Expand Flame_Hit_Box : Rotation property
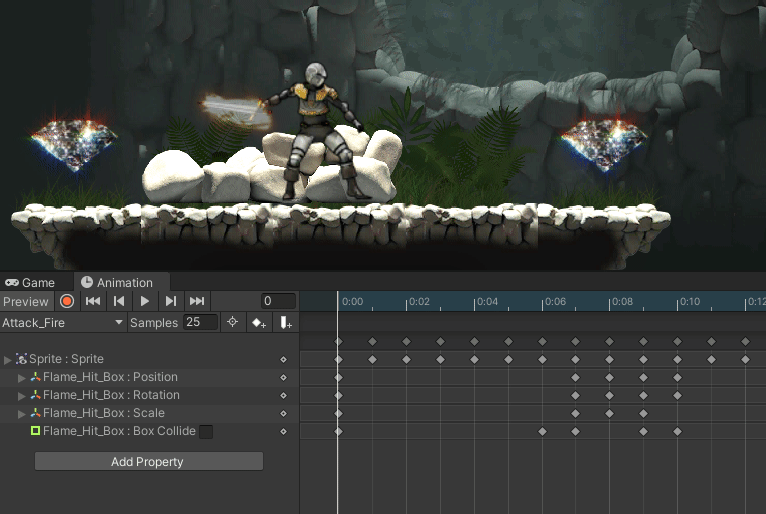The height and width of the screenshot is (514, 766). (21, 396)
